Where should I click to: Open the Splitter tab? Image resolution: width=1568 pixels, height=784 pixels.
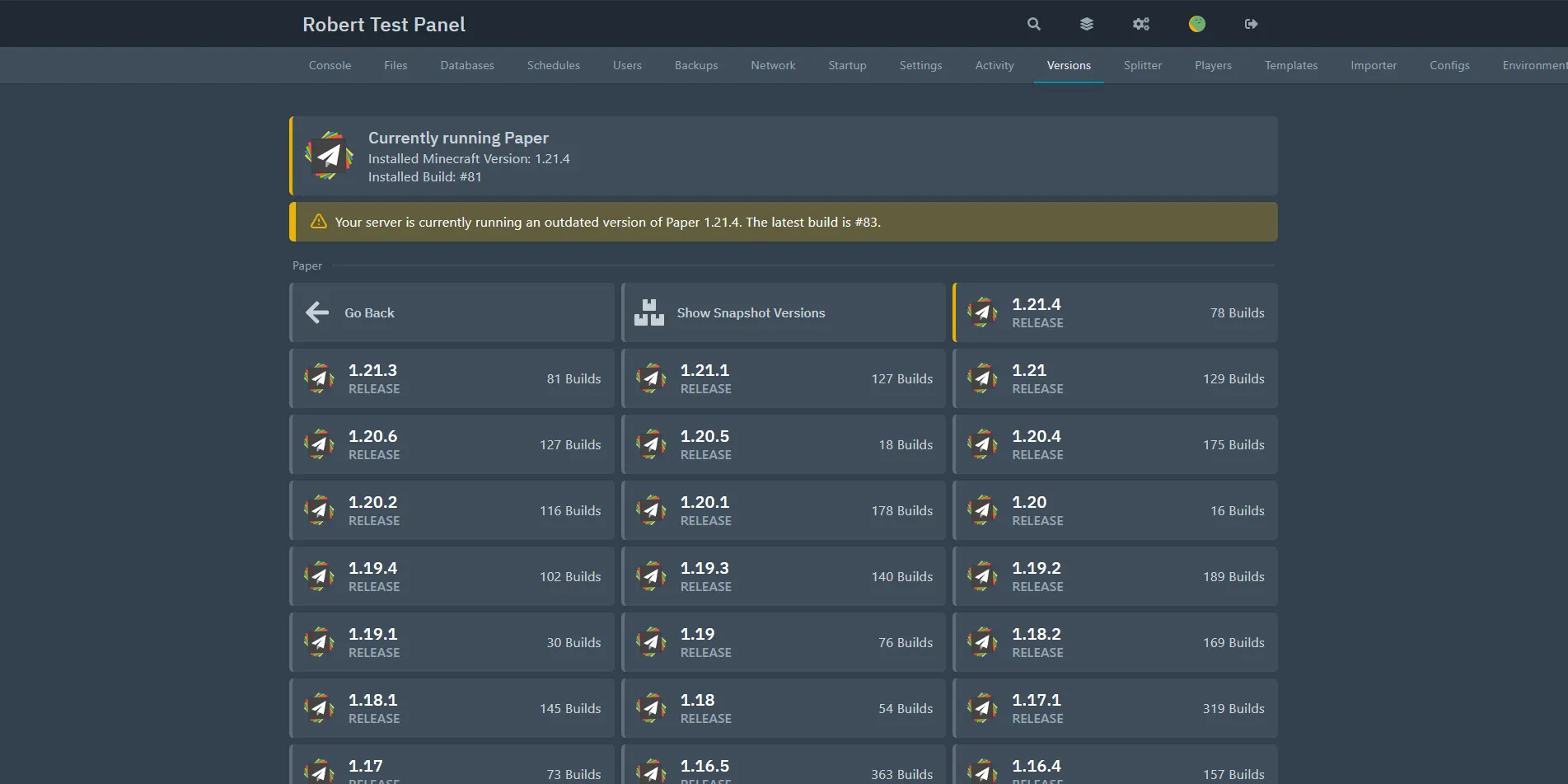tap(1142, 65)
